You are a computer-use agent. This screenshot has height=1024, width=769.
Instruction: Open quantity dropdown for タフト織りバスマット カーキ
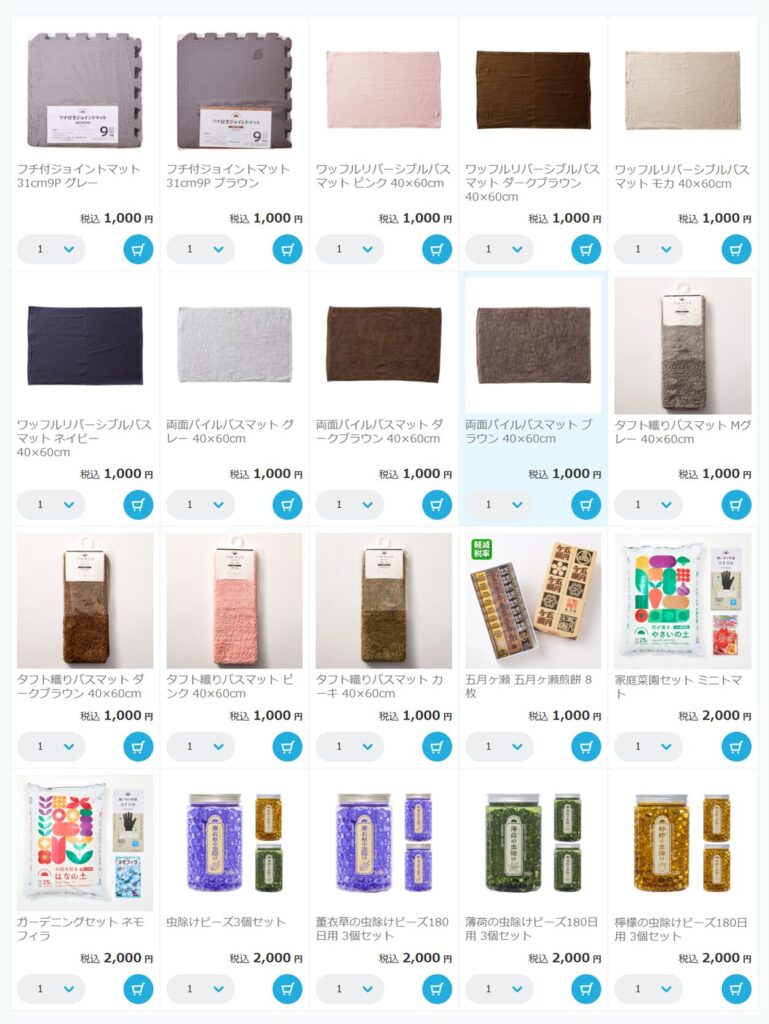point(350,746)
